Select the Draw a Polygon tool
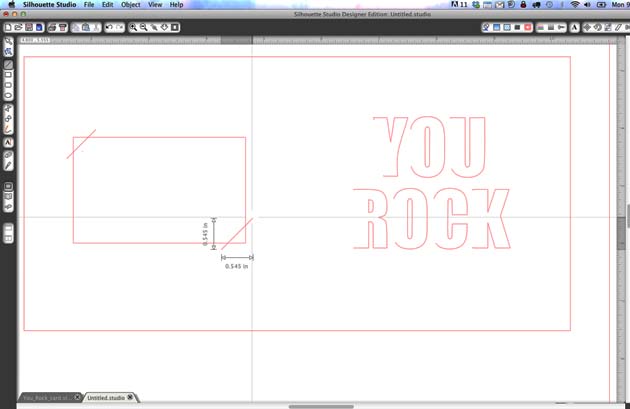This screenshot has height=409, width=630. coord(8,108)
